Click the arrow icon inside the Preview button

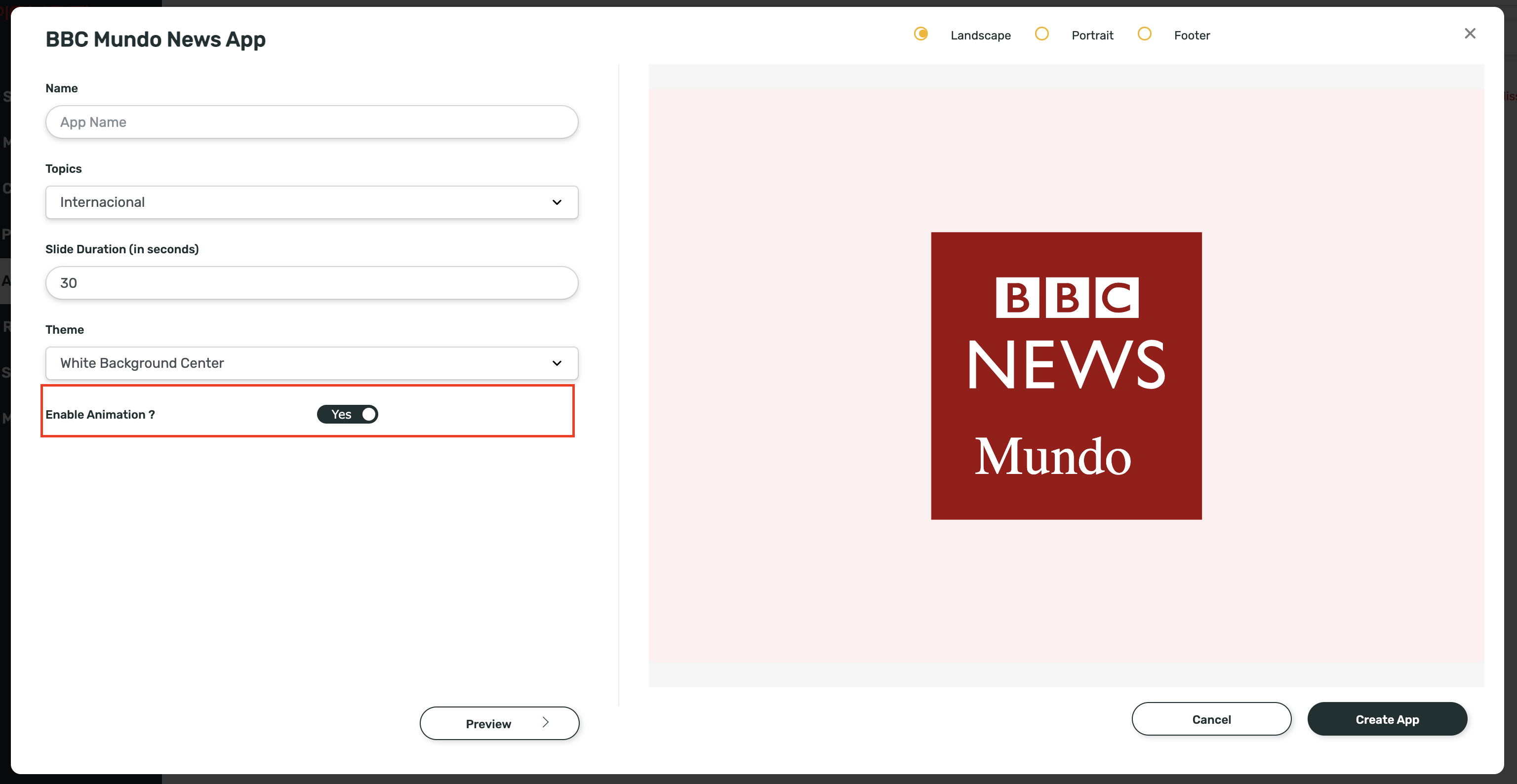(545, 722)
